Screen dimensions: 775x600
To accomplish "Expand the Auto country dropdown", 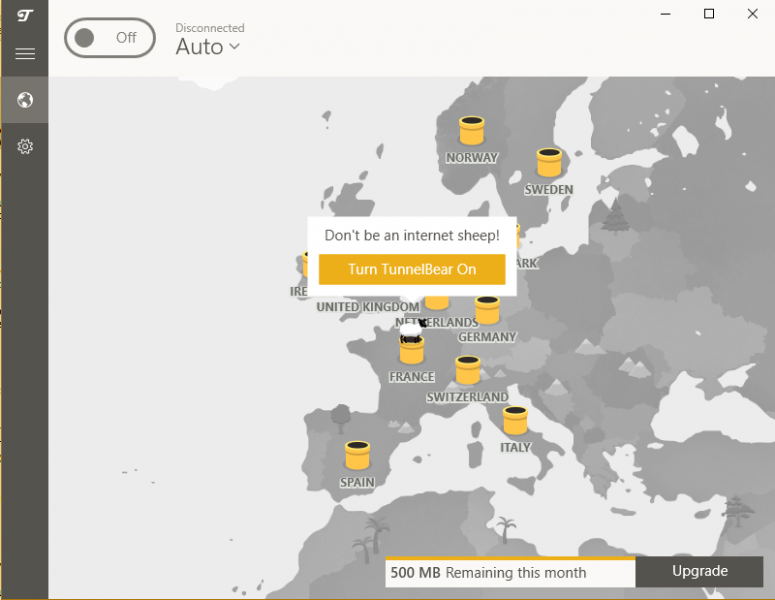I will click(208, 47).
